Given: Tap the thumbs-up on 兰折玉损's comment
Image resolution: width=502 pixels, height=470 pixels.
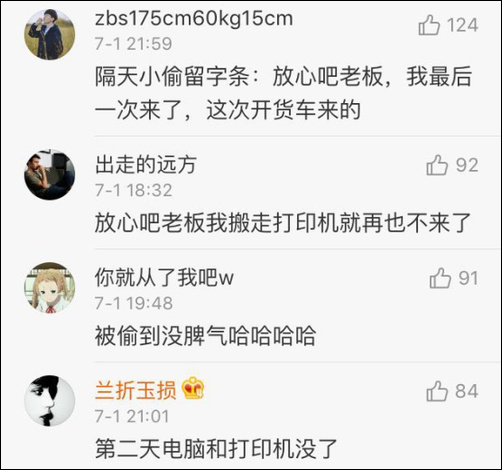Looking at the screenshot, I should pyautogui.click(x=437, y=391).
